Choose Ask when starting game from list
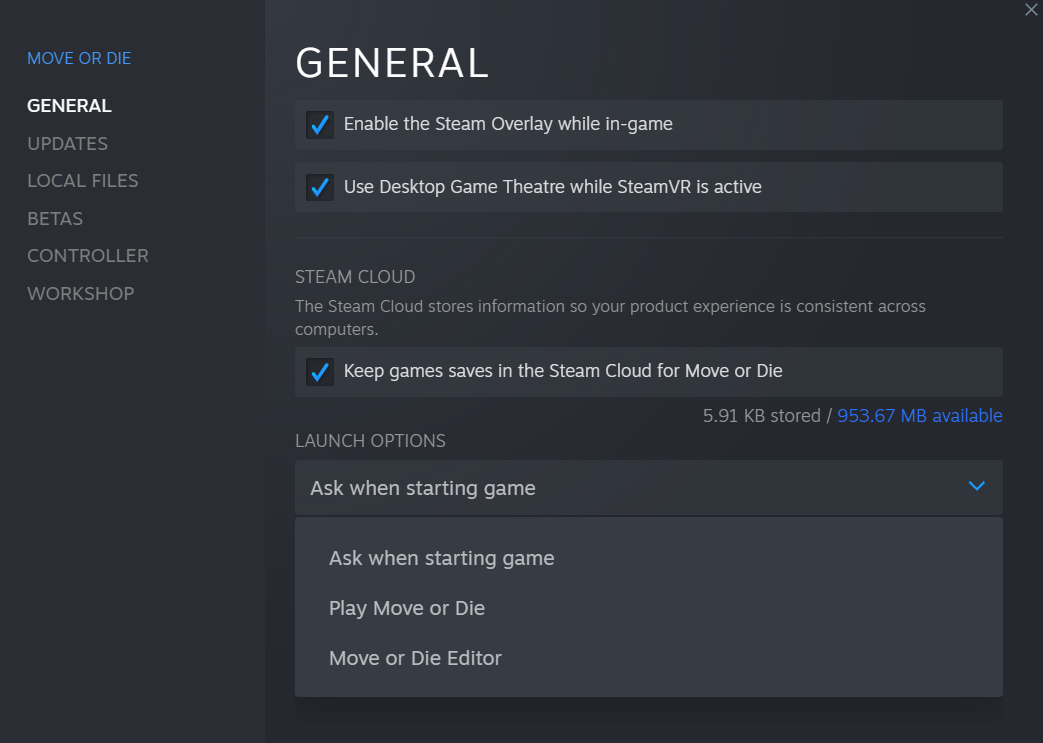This screenshot has width=1043, height=743. point(441,558)
